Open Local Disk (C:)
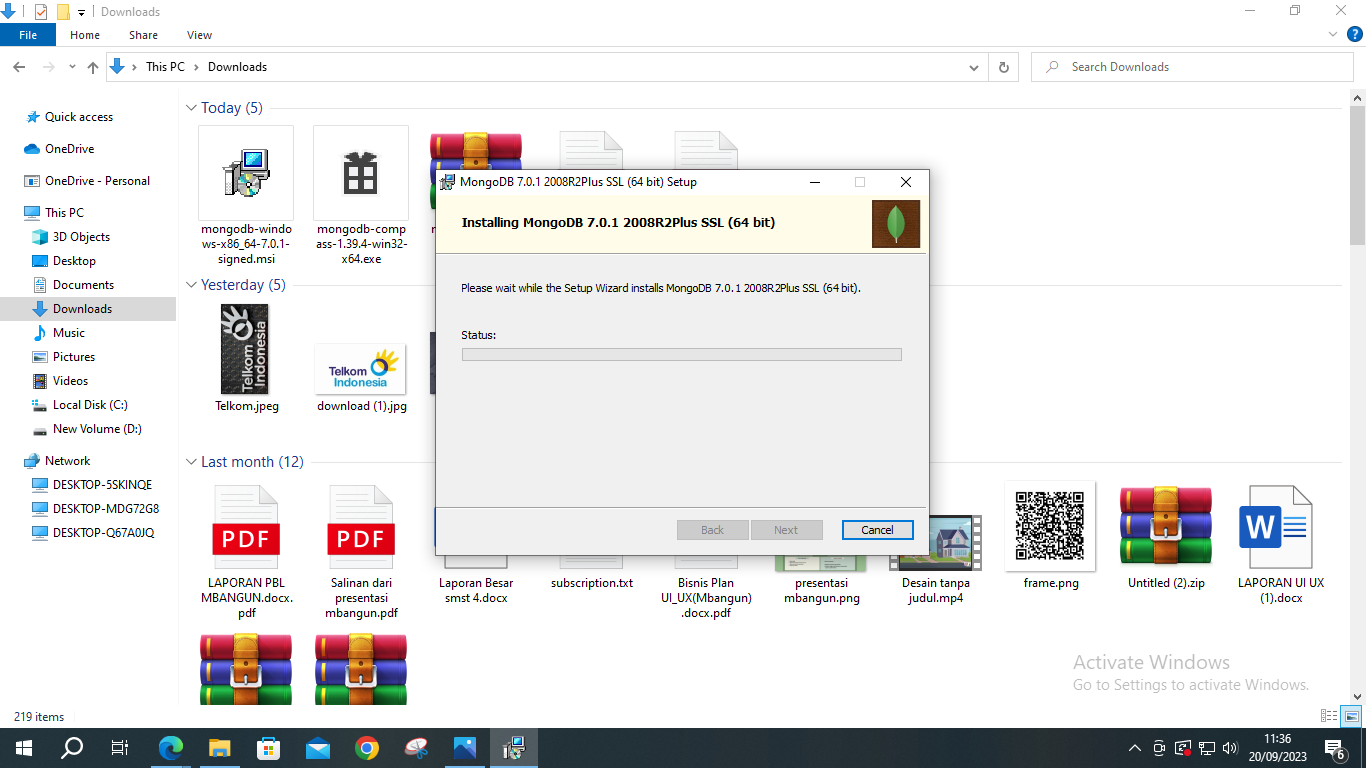 click(x=90, y=405)
